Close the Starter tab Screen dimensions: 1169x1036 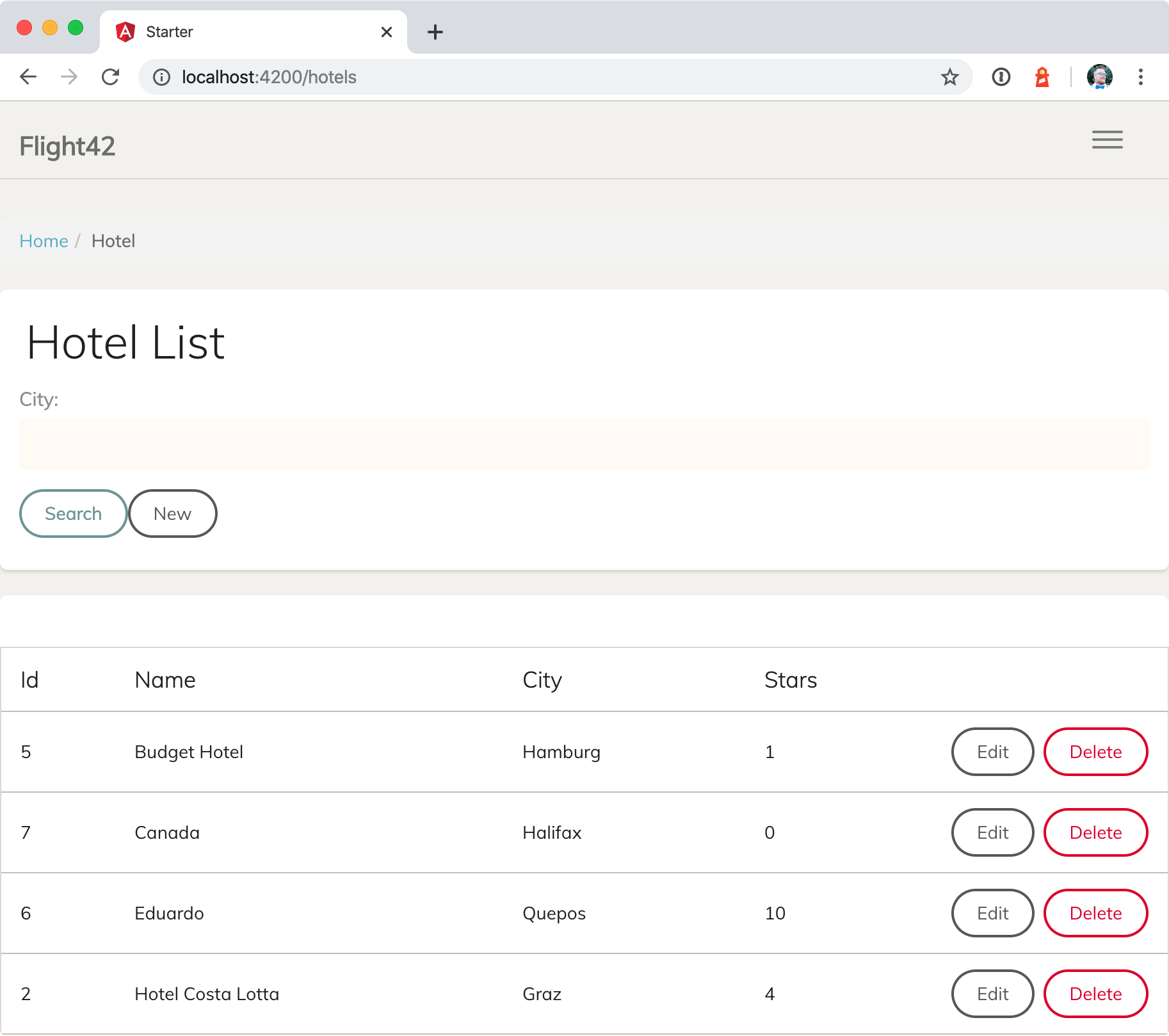coord(386,32)
